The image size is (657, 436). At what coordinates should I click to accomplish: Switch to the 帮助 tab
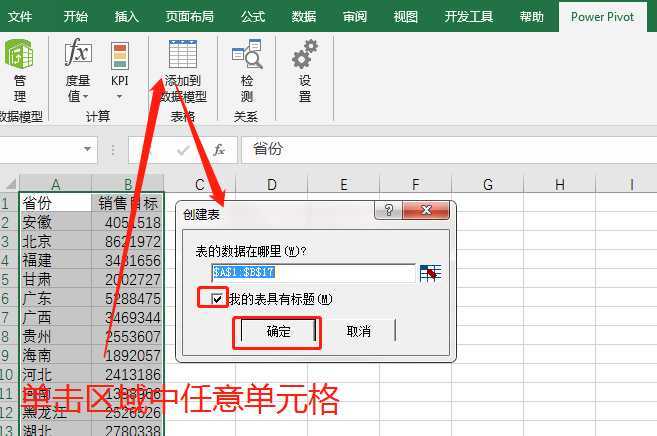tap(531, 16)
